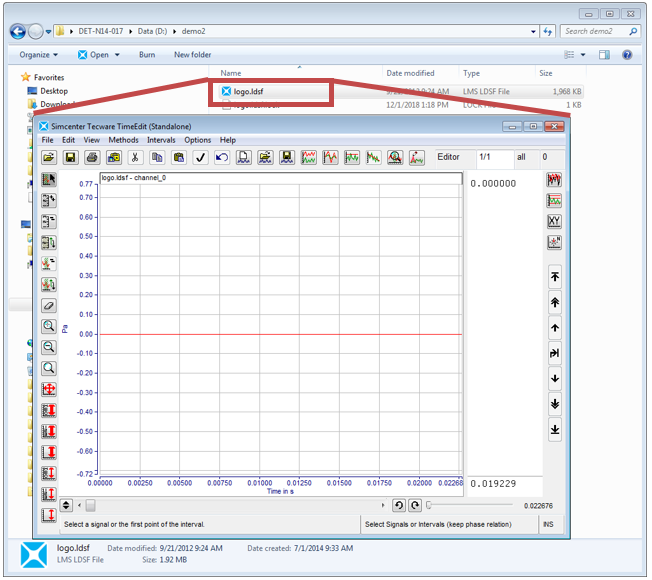Click the jump to top arrow icon
Image resolution: width=652 pixels, height=580 pixels.
[x=555, y=277]
